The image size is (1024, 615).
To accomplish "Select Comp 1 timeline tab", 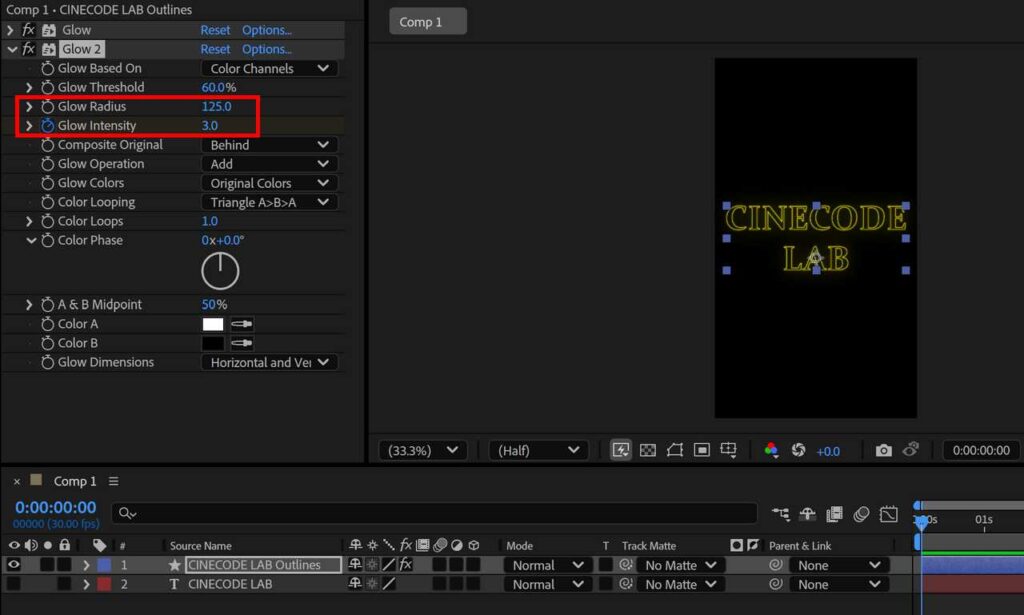I will tap(74, 481).
